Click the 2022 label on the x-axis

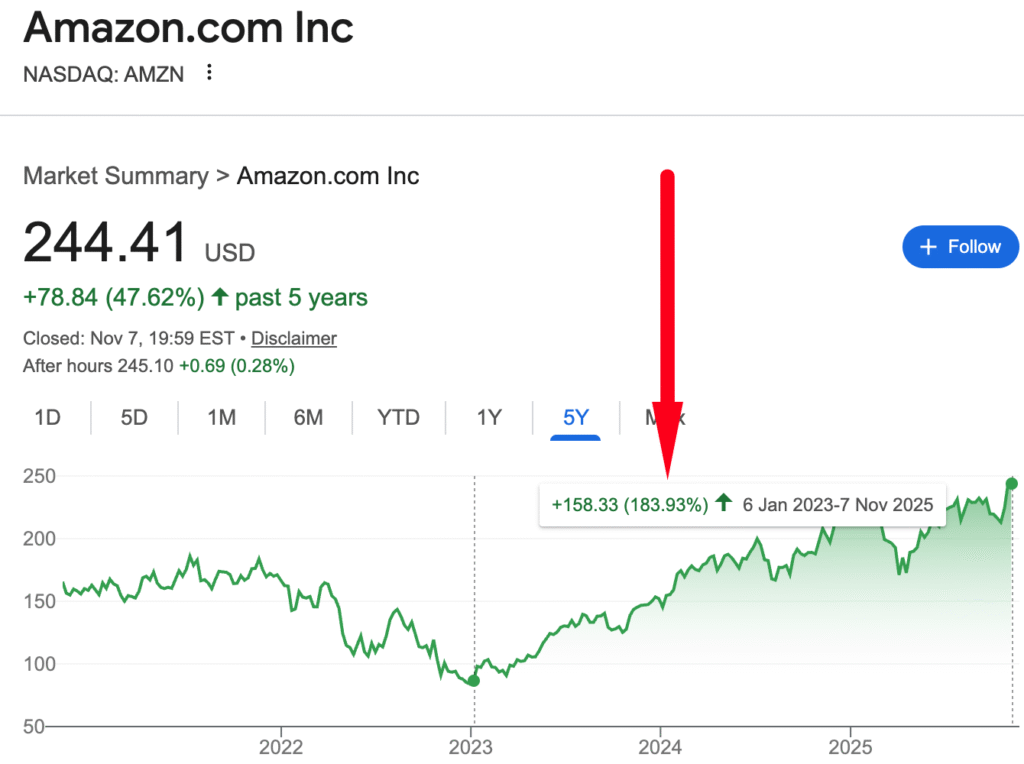click(x=280, y=746)
